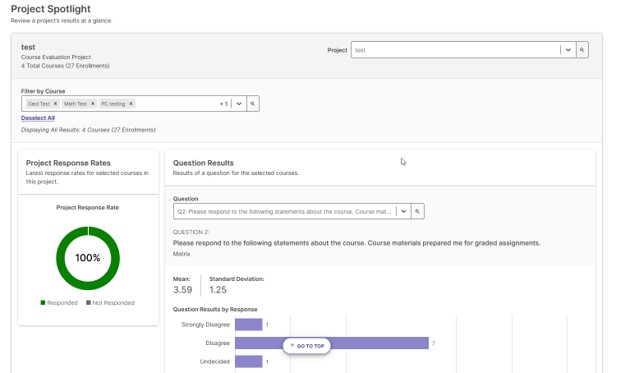
Task: Toggle the Responded legend item
Action: (59, 303)
